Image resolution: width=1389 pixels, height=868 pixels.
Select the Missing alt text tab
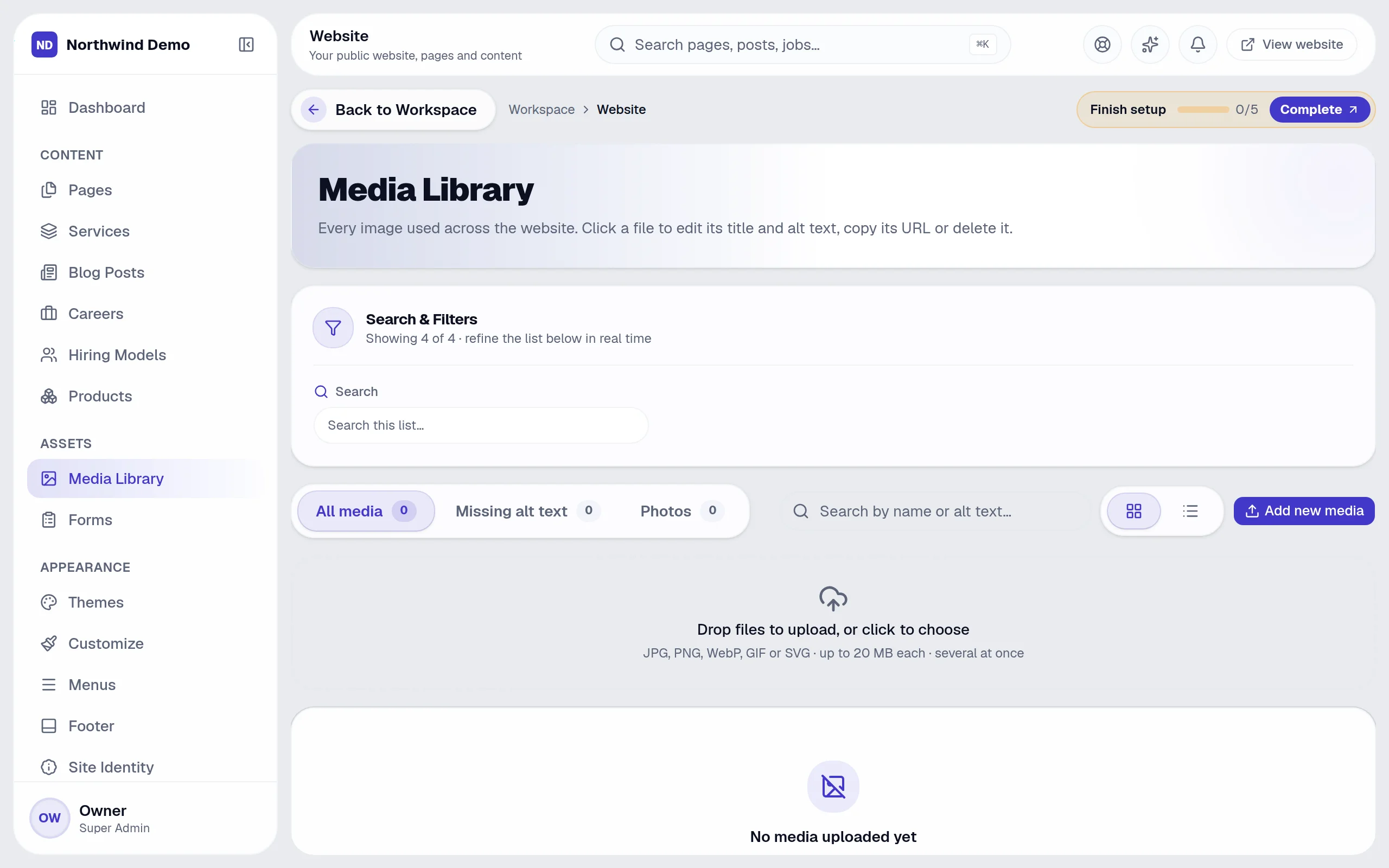click(x=527, y=511)
